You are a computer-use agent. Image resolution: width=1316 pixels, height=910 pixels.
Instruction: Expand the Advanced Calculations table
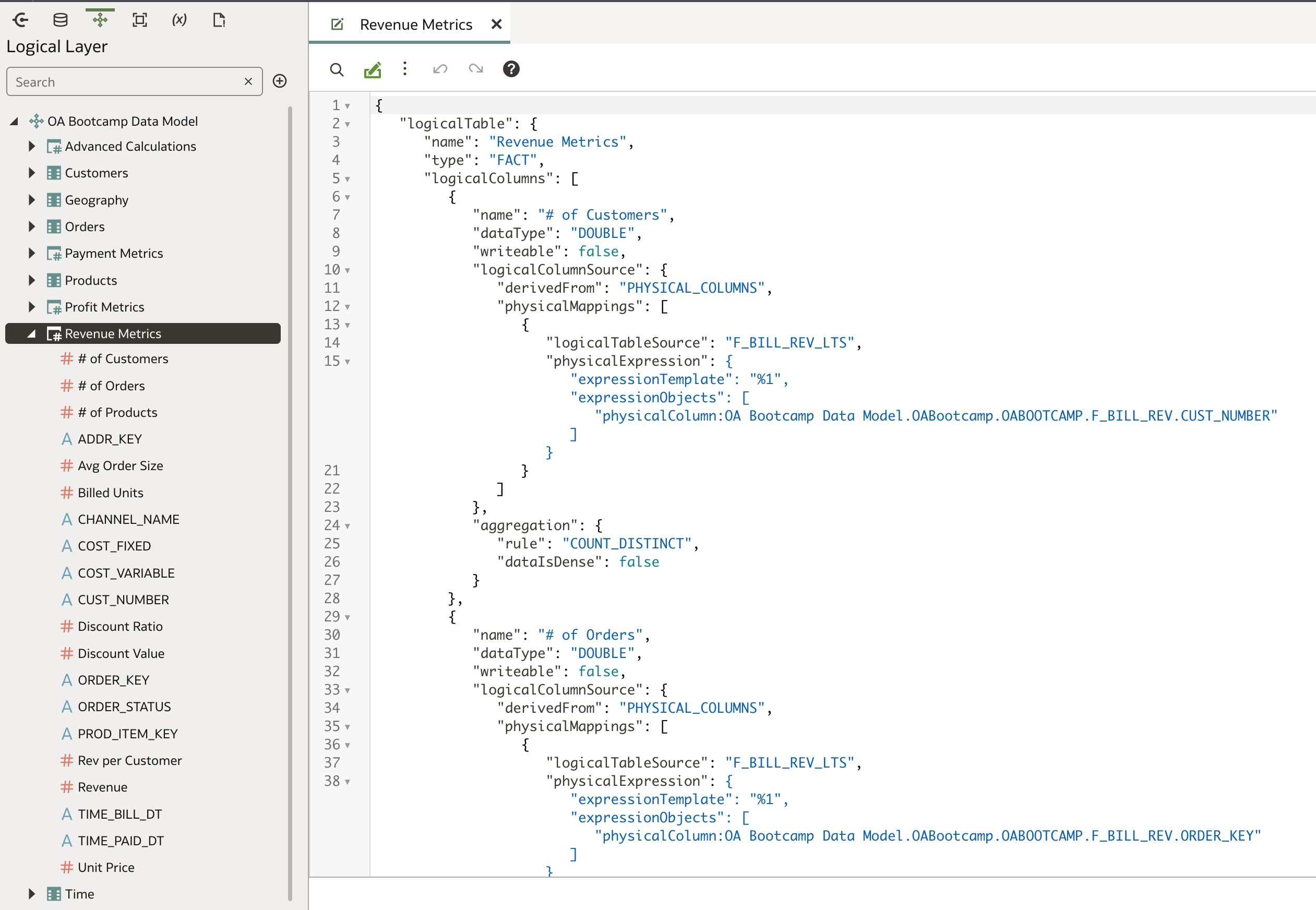point(32,146)
